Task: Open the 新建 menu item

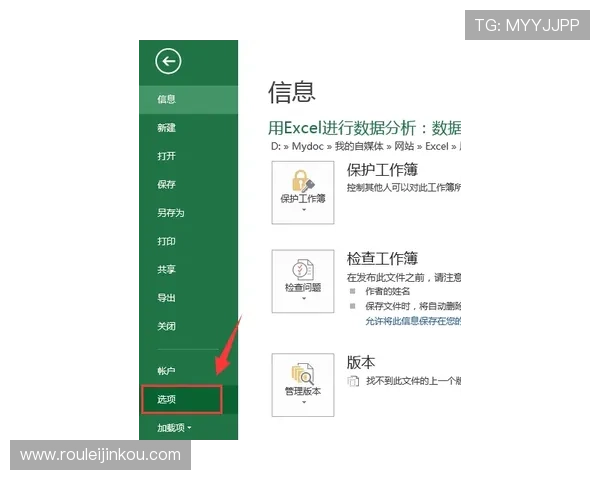Action: click(x=188, y=128)
